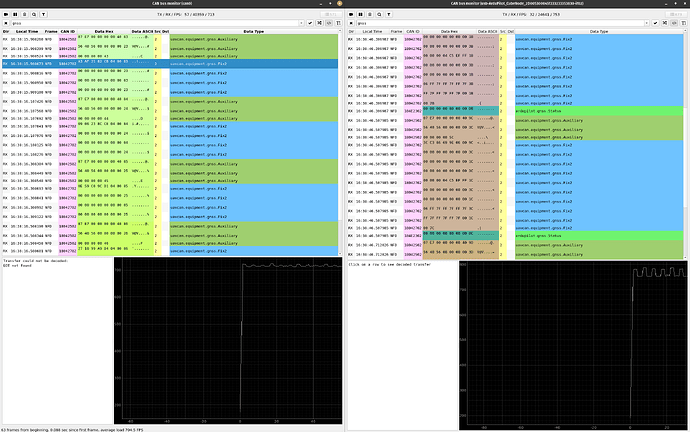The height and width of the screenshot is (432, 690).
Task: Remove the gnss filter row in can0 window
Action: coord(6,23)
